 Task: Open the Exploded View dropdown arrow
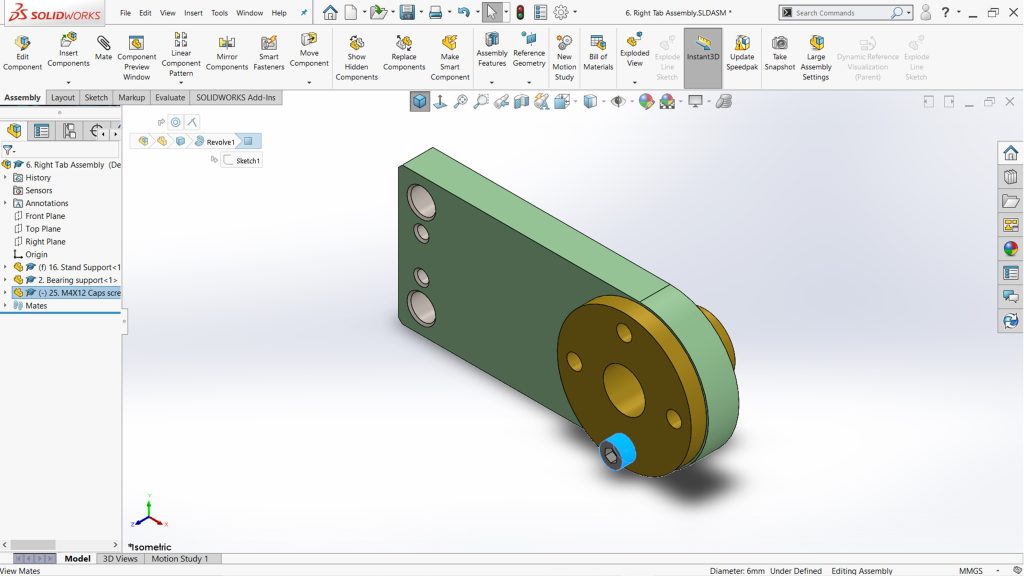point(634,83)
